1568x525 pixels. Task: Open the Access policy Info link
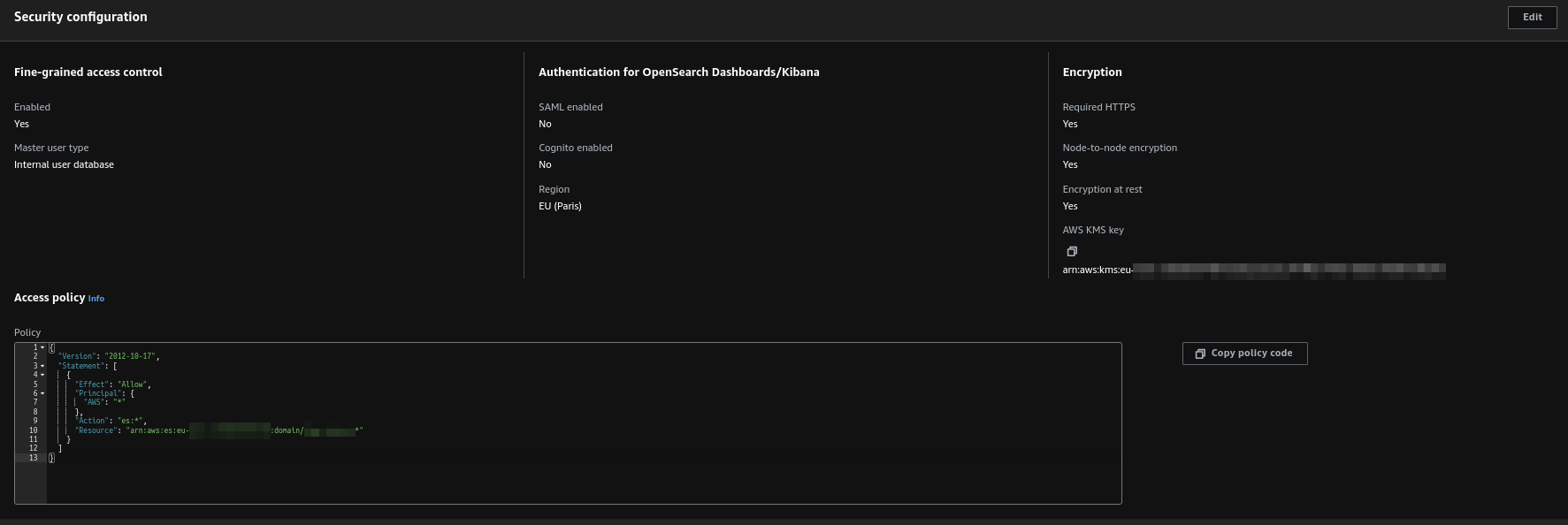coord(96,299)
